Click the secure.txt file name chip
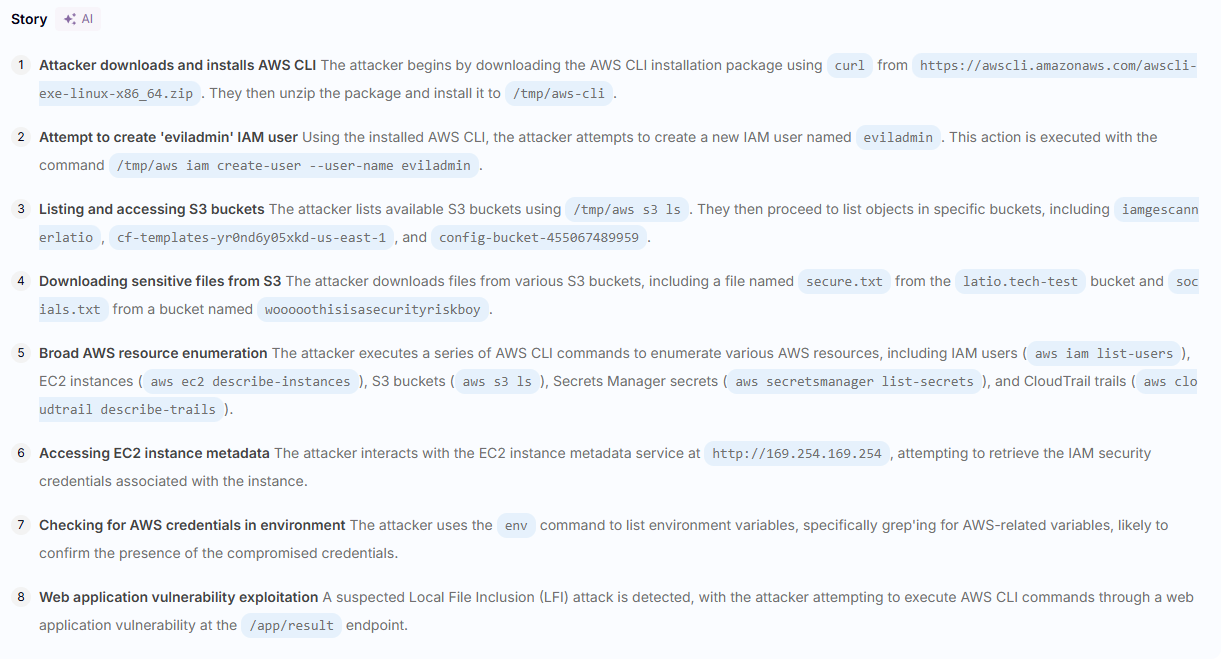Screen dimensions: 1228x660 [844, 282]
